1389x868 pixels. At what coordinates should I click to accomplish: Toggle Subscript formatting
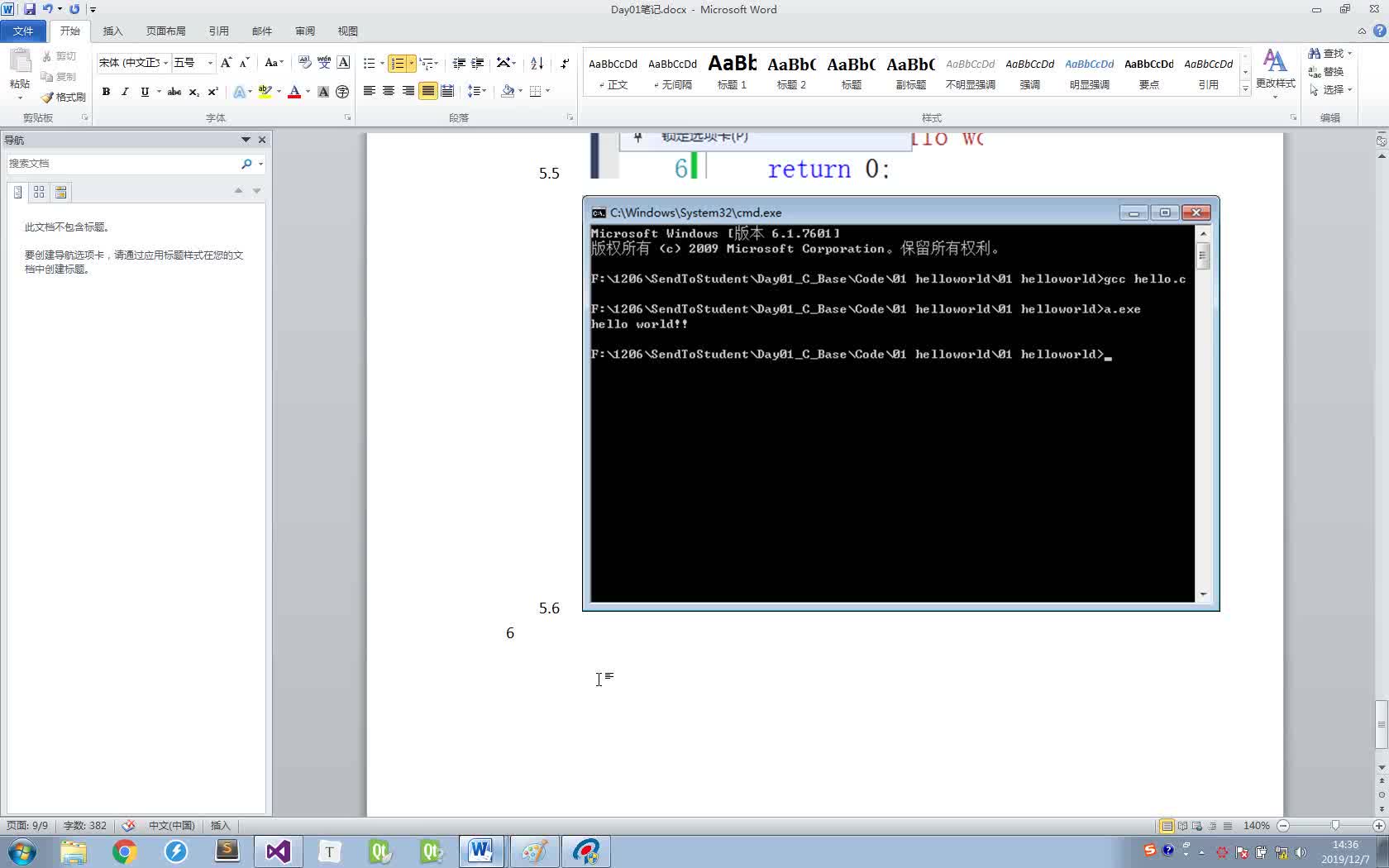click(x=193, y=92)
